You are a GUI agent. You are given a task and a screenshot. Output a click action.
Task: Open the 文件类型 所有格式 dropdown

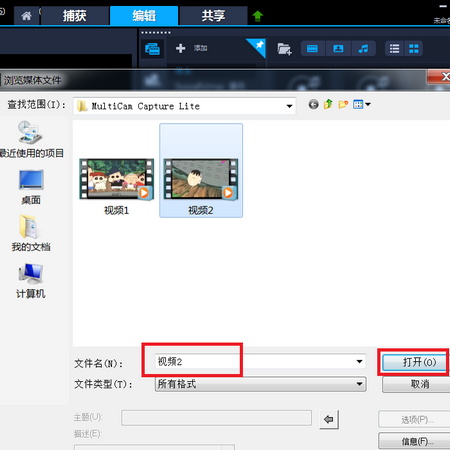[260, 384]
